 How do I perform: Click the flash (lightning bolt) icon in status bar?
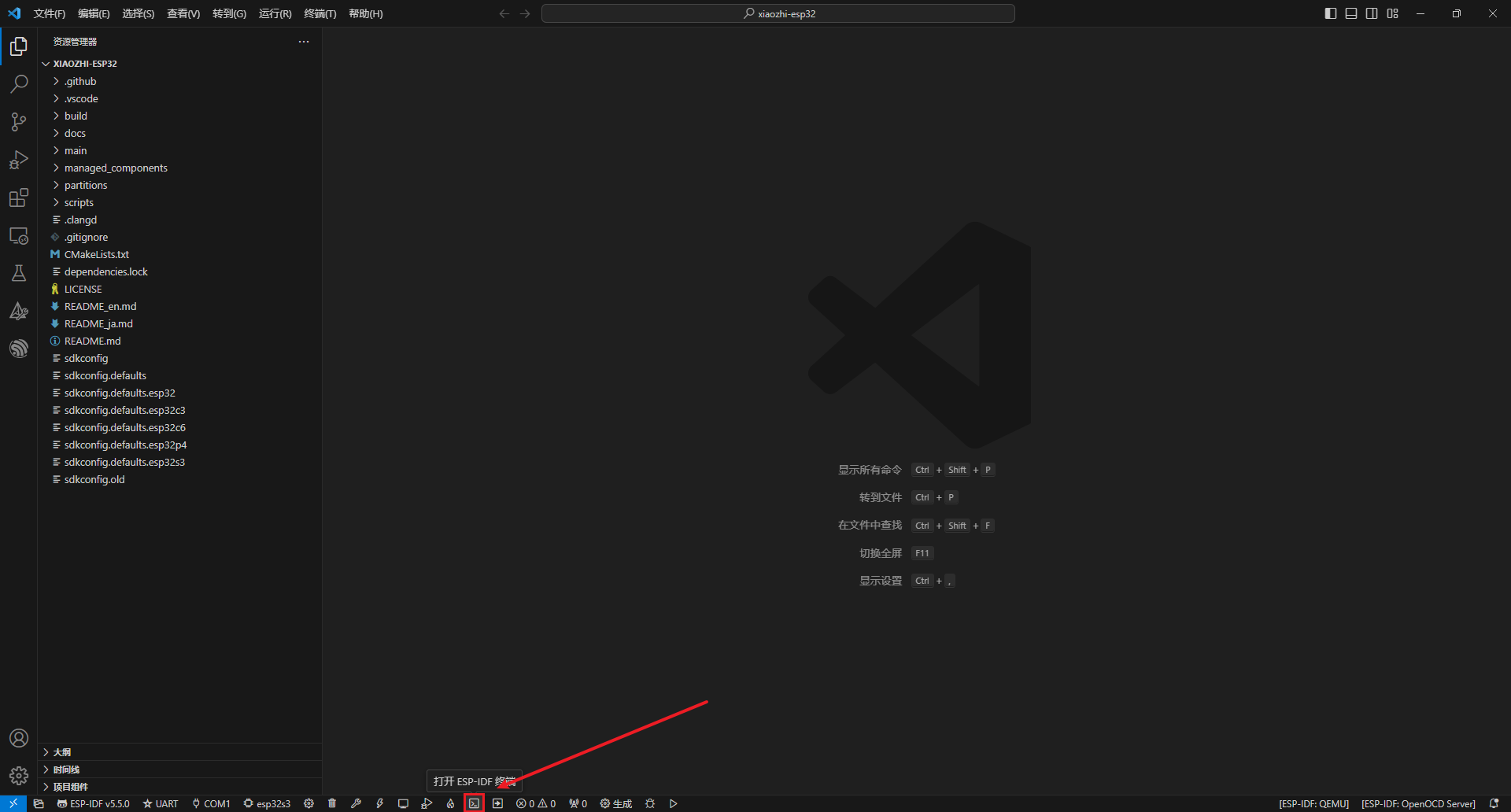point(379,803)
